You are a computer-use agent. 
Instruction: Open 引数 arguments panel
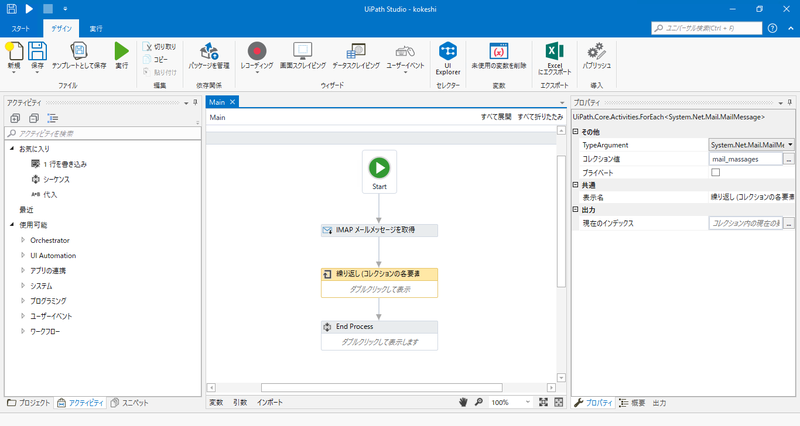[240, 403]
